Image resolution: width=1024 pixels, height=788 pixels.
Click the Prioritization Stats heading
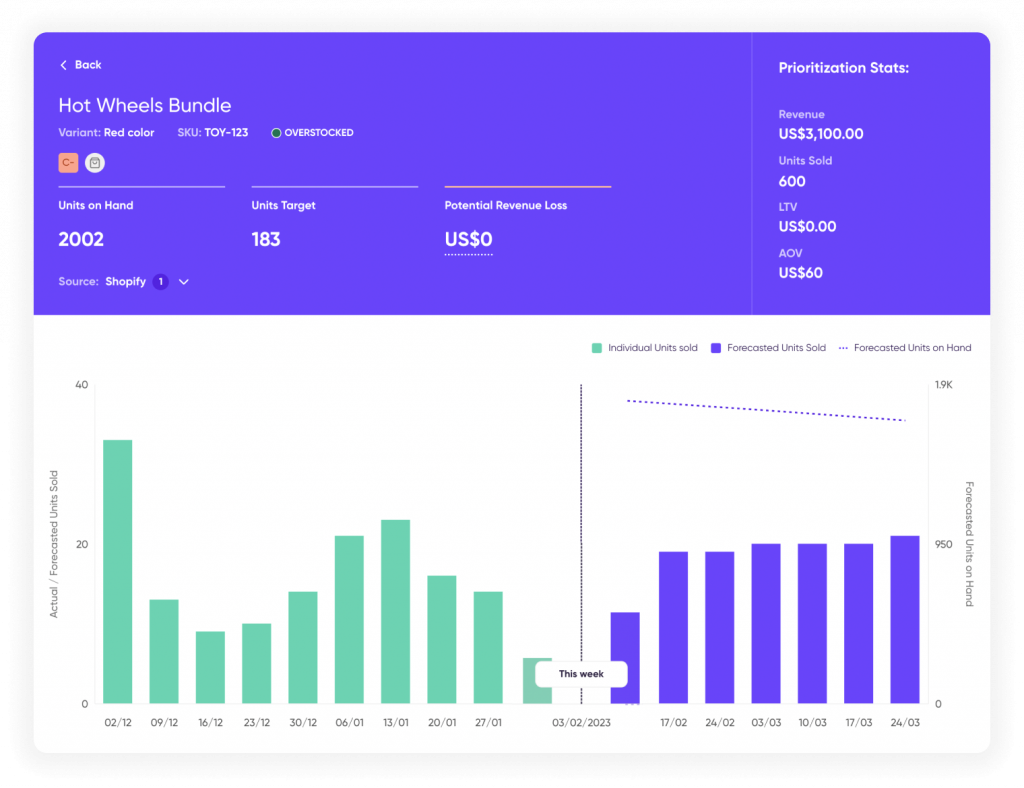point(844,68)
